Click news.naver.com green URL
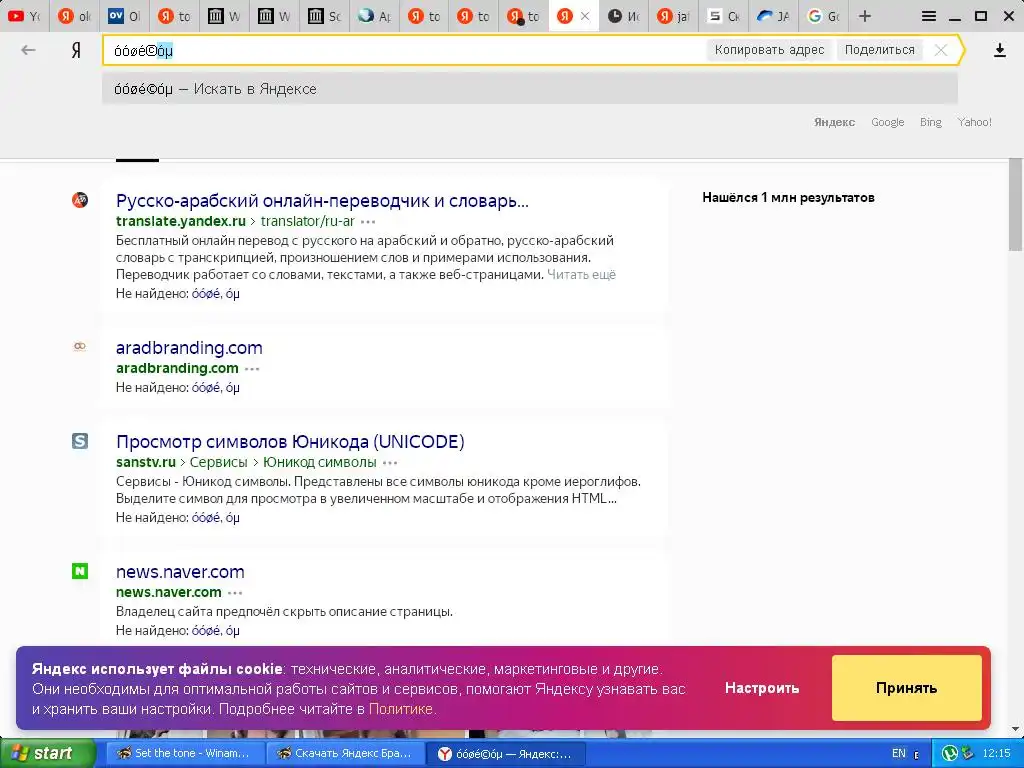The width and height of the screenshot is (1024, 768). click(x=168, y=592)
